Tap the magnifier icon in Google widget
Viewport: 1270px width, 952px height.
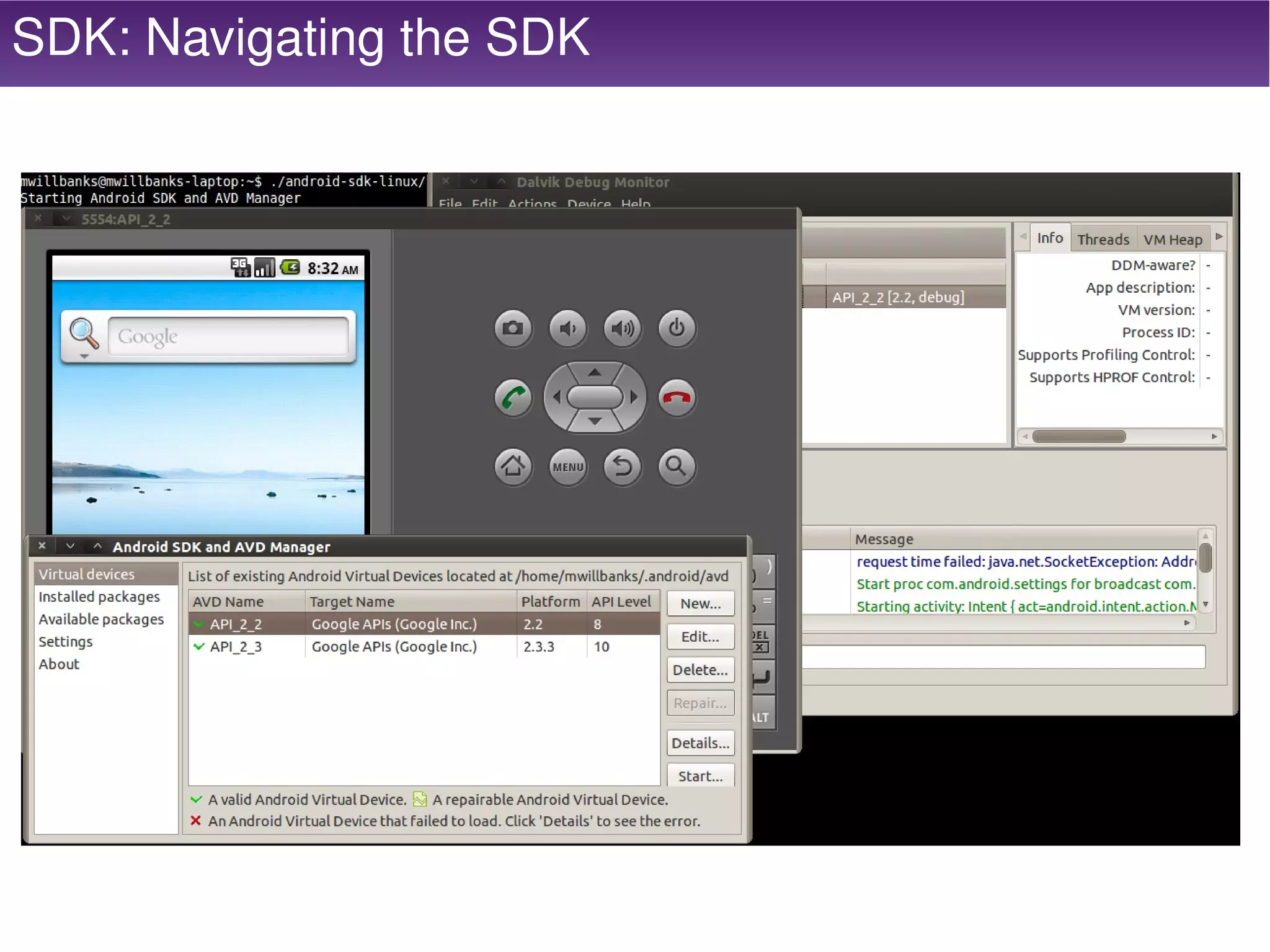click(x=84, y=335)
